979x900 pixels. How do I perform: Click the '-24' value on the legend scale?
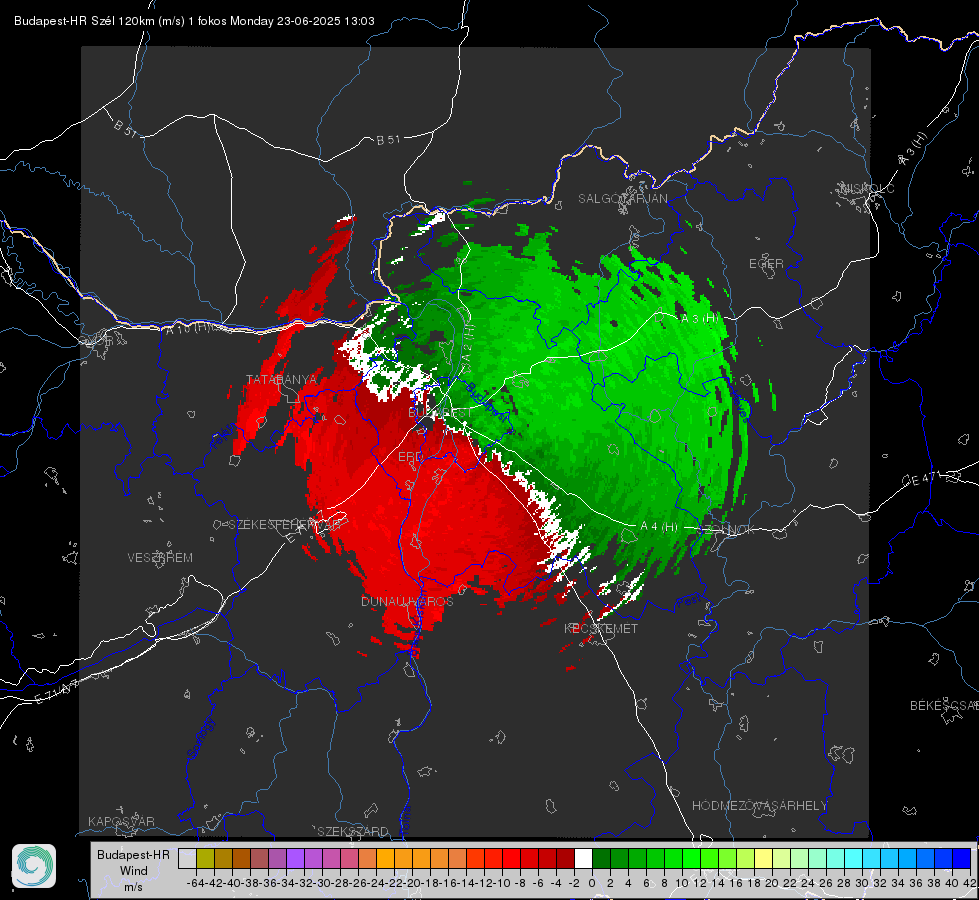(x=376, y=883)
